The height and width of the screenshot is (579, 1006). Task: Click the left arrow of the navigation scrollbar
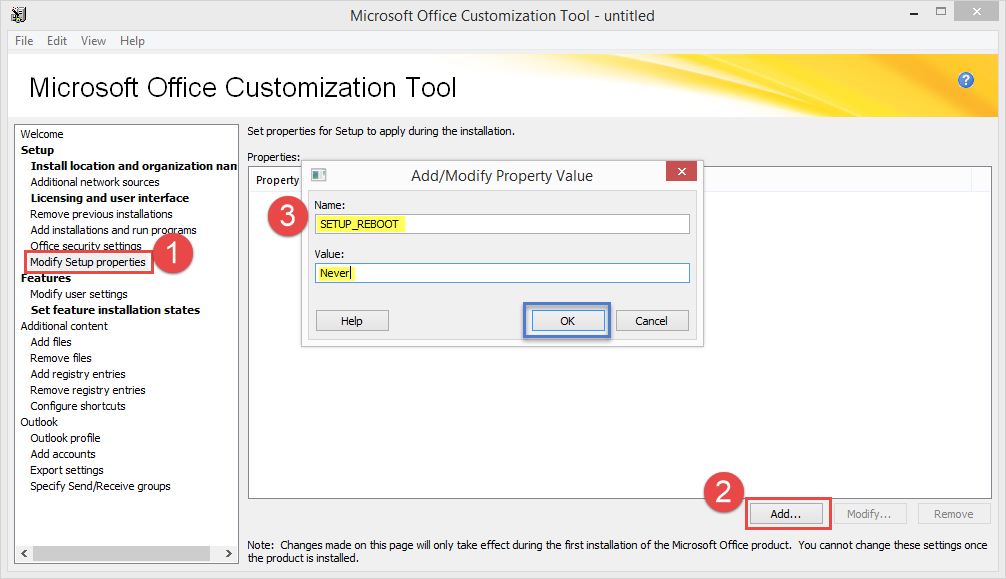[24, 553]
